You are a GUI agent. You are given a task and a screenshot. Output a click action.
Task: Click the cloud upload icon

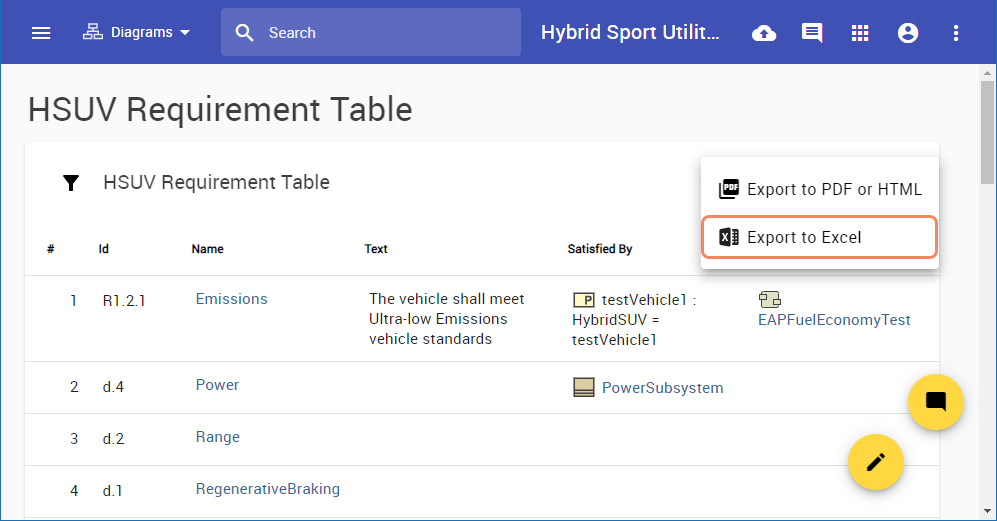[764, 33]
